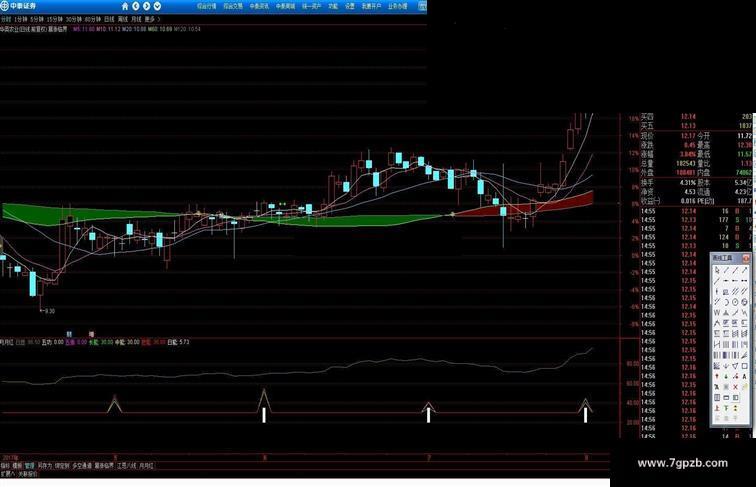Expand 更多 period options
Screen dimensions: 756x487
[150, 19]
